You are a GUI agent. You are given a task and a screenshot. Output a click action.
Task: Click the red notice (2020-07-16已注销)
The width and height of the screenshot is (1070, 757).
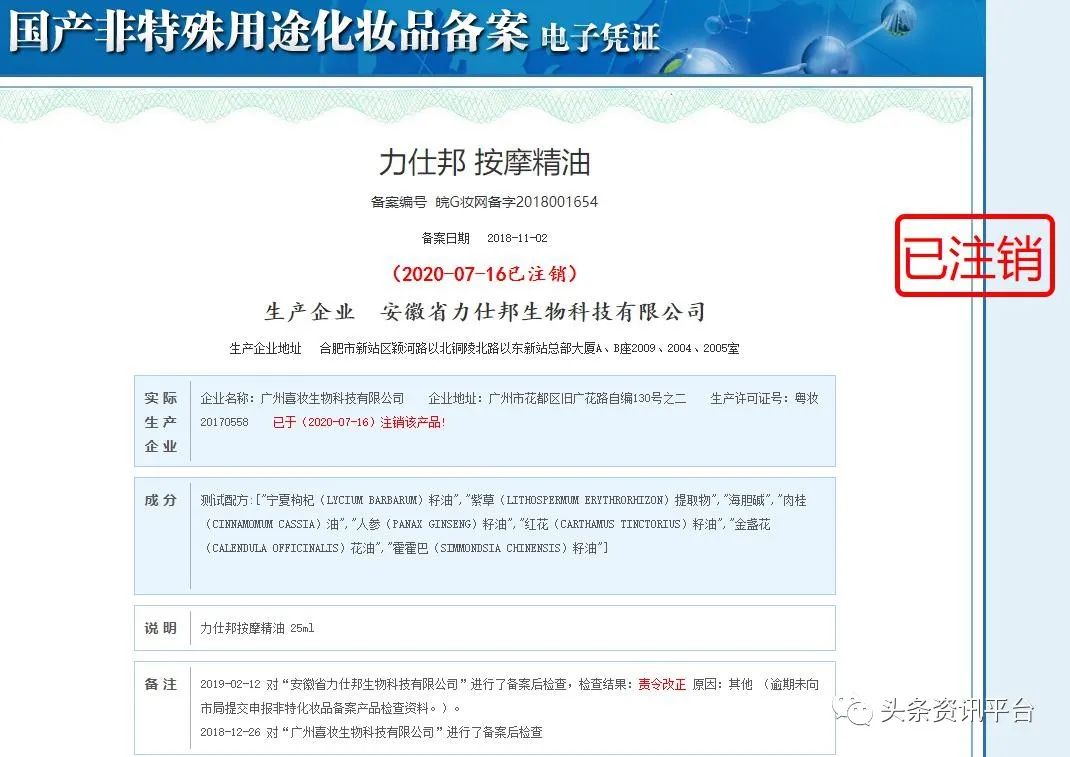485,274
